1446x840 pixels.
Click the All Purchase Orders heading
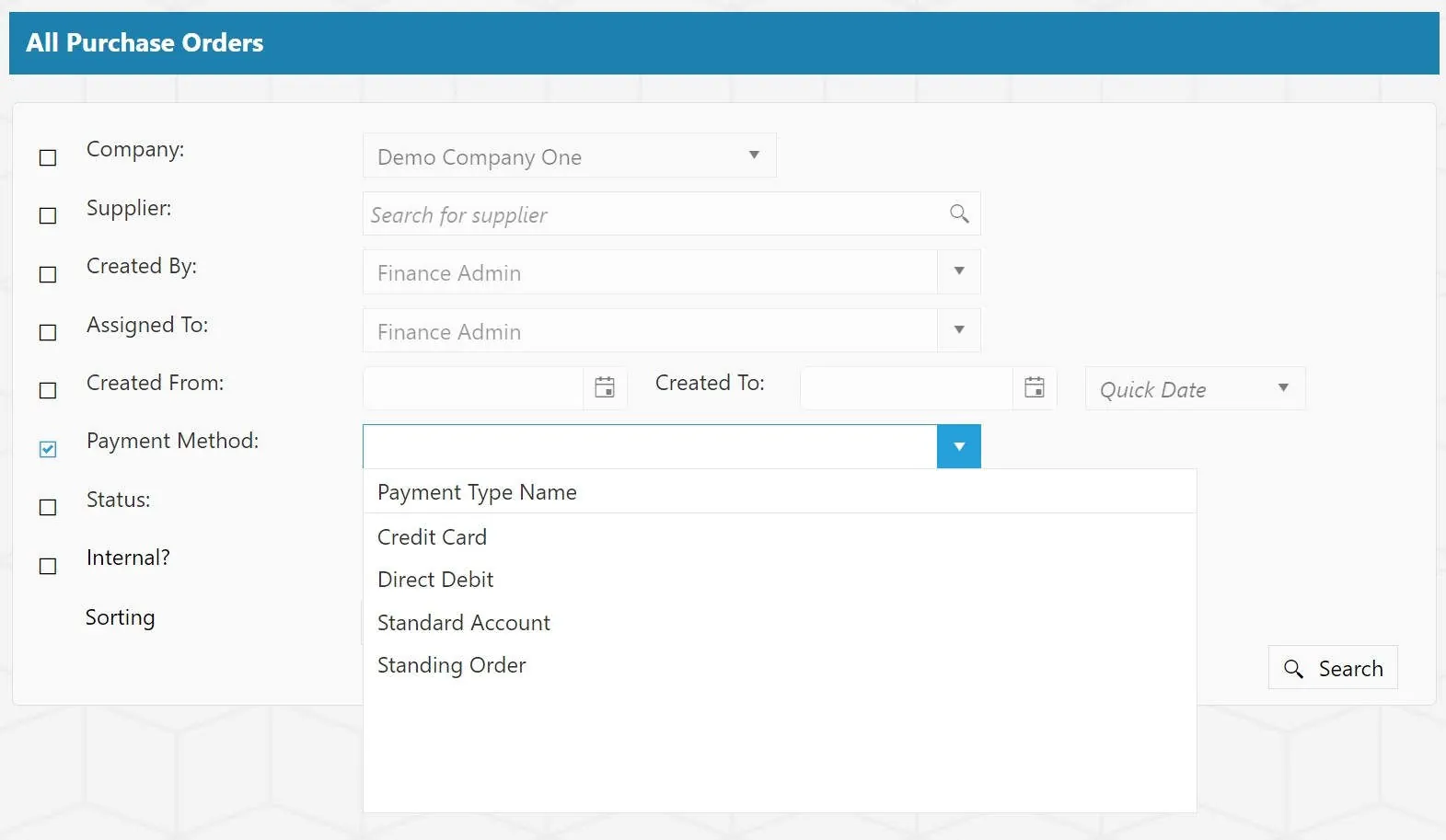tap(145, 43)
